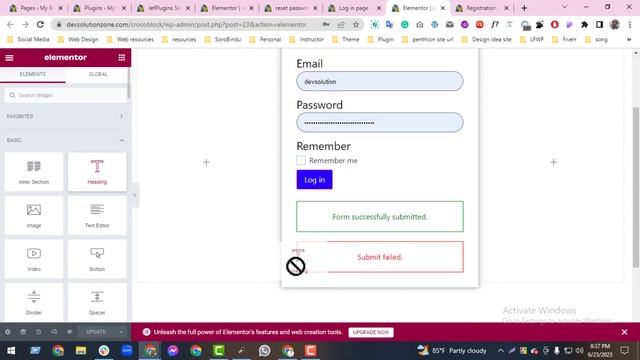
Task: Select the Text Editor widget
Action: (x=97, y=216)
